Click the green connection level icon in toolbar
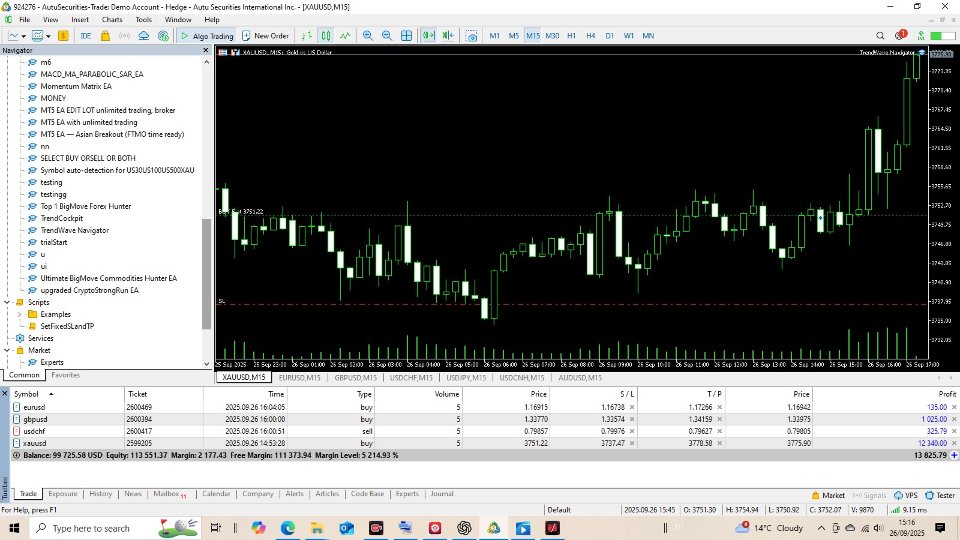Image resolution: width=960 pixels, height=540 pixels. [921, 36]
